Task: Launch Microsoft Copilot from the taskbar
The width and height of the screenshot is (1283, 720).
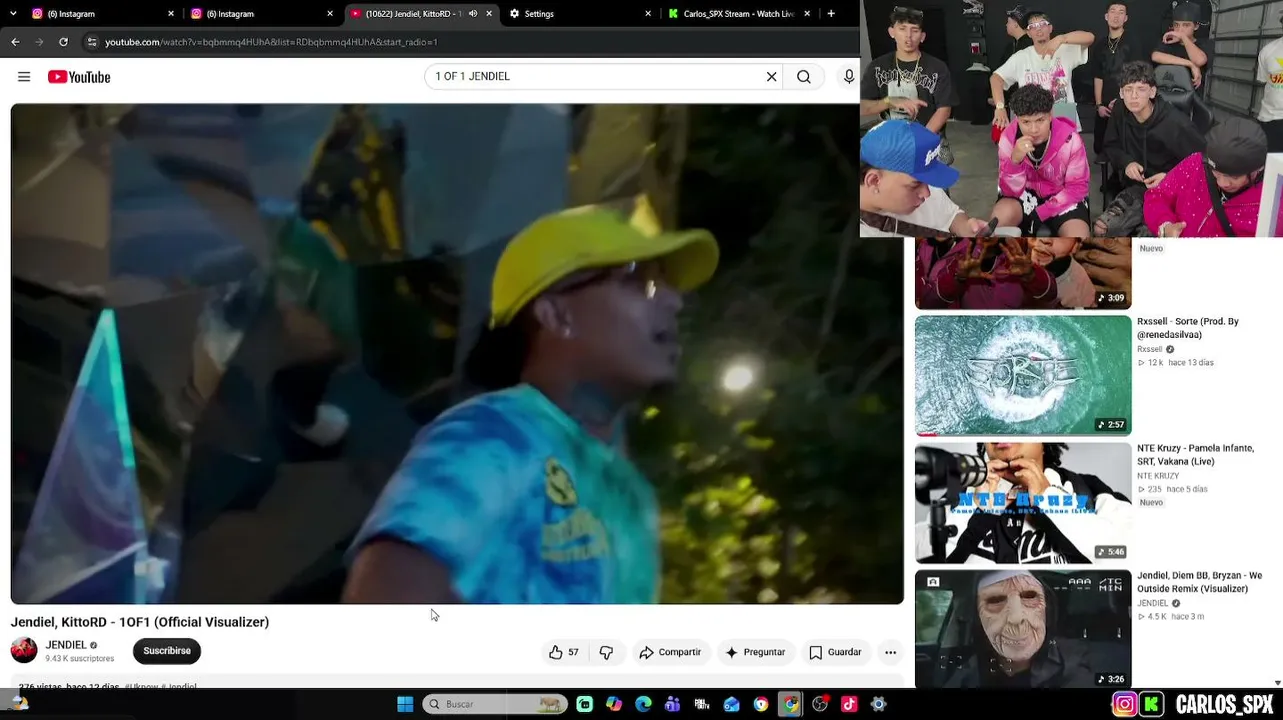Action: (614, 704)
